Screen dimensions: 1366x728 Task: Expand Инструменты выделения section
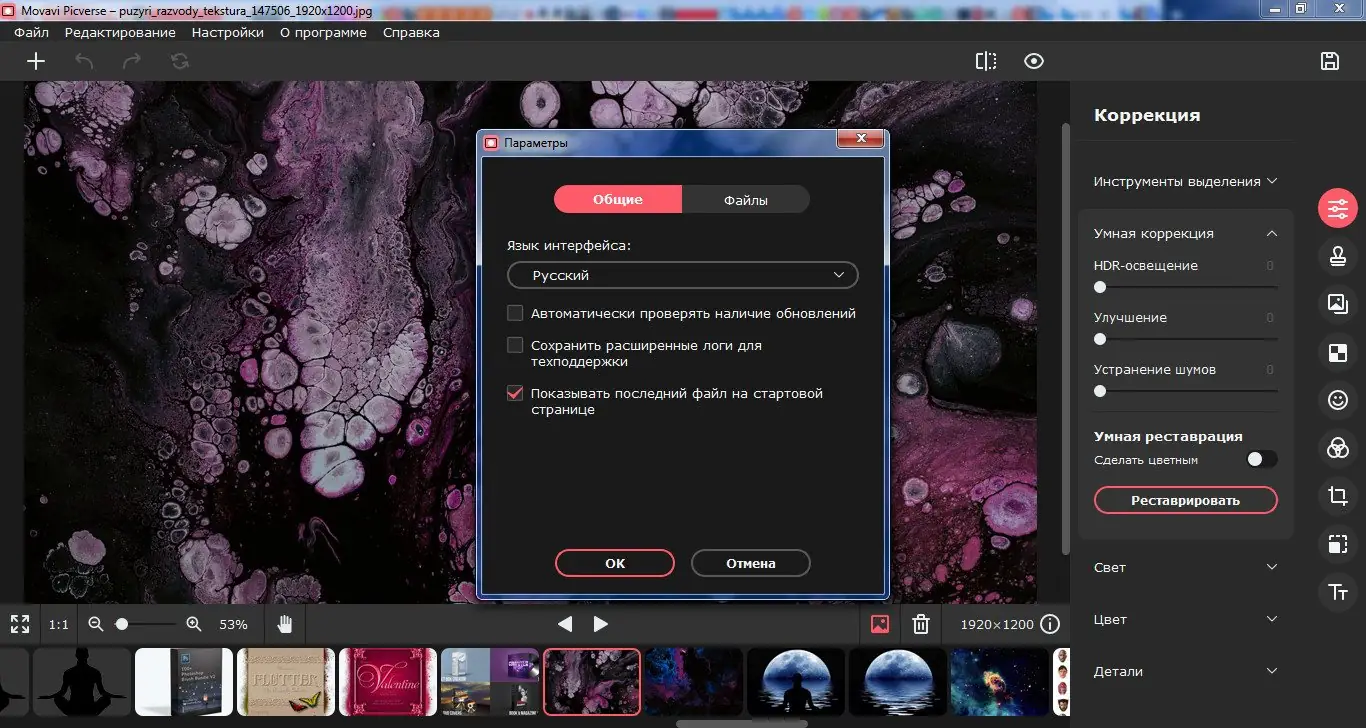point(1186,181)
